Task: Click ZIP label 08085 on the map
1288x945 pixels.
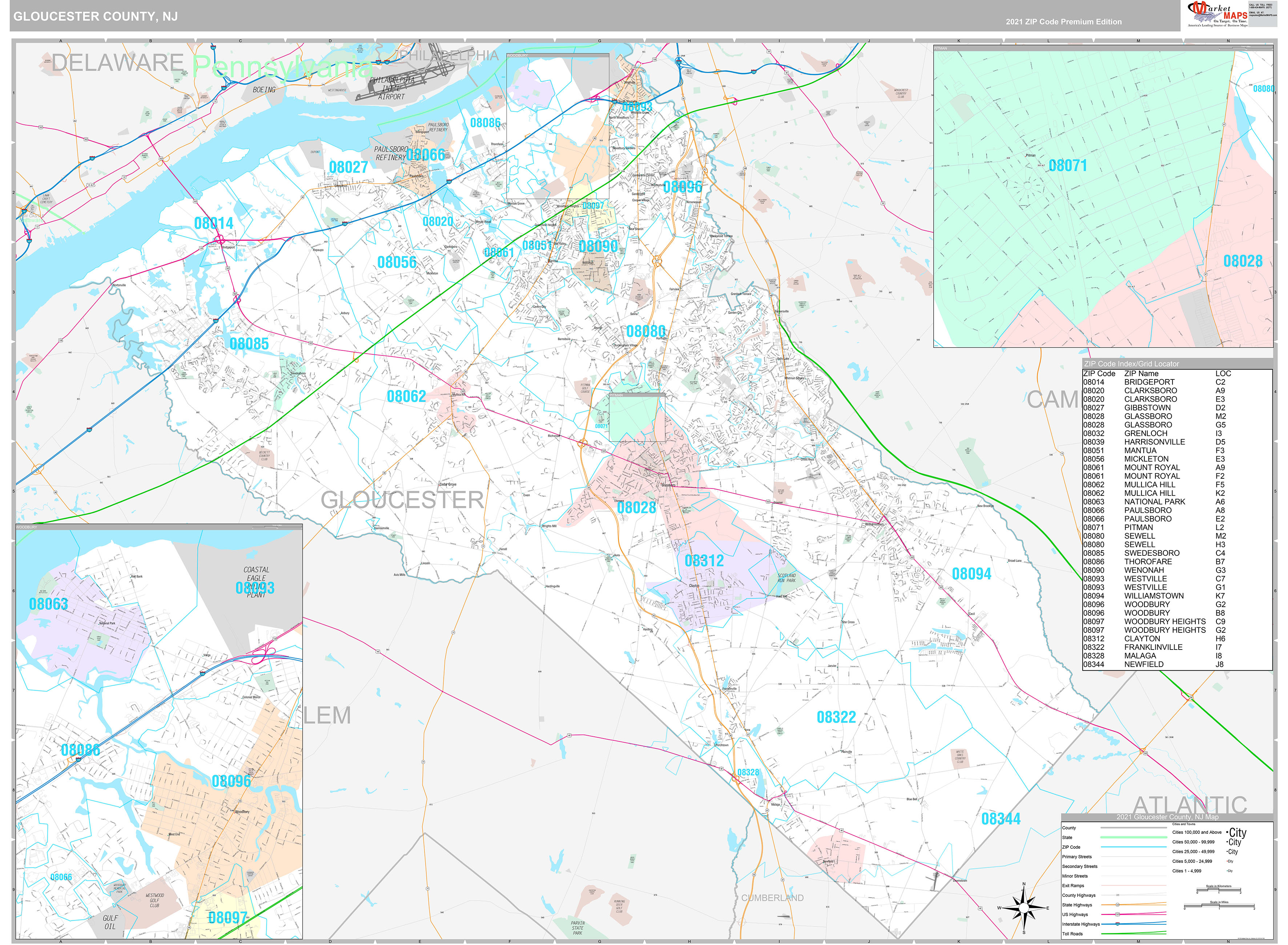Action: click(249, 344)
